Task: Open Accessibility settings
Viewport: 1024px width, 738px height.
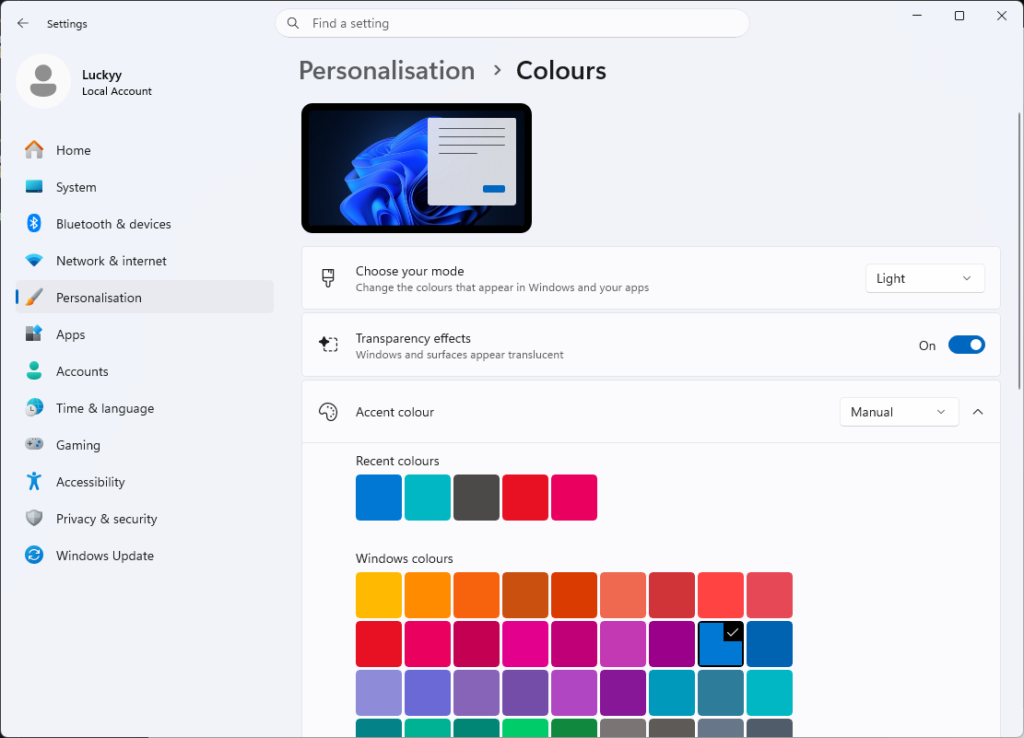Action: (144, 482)
